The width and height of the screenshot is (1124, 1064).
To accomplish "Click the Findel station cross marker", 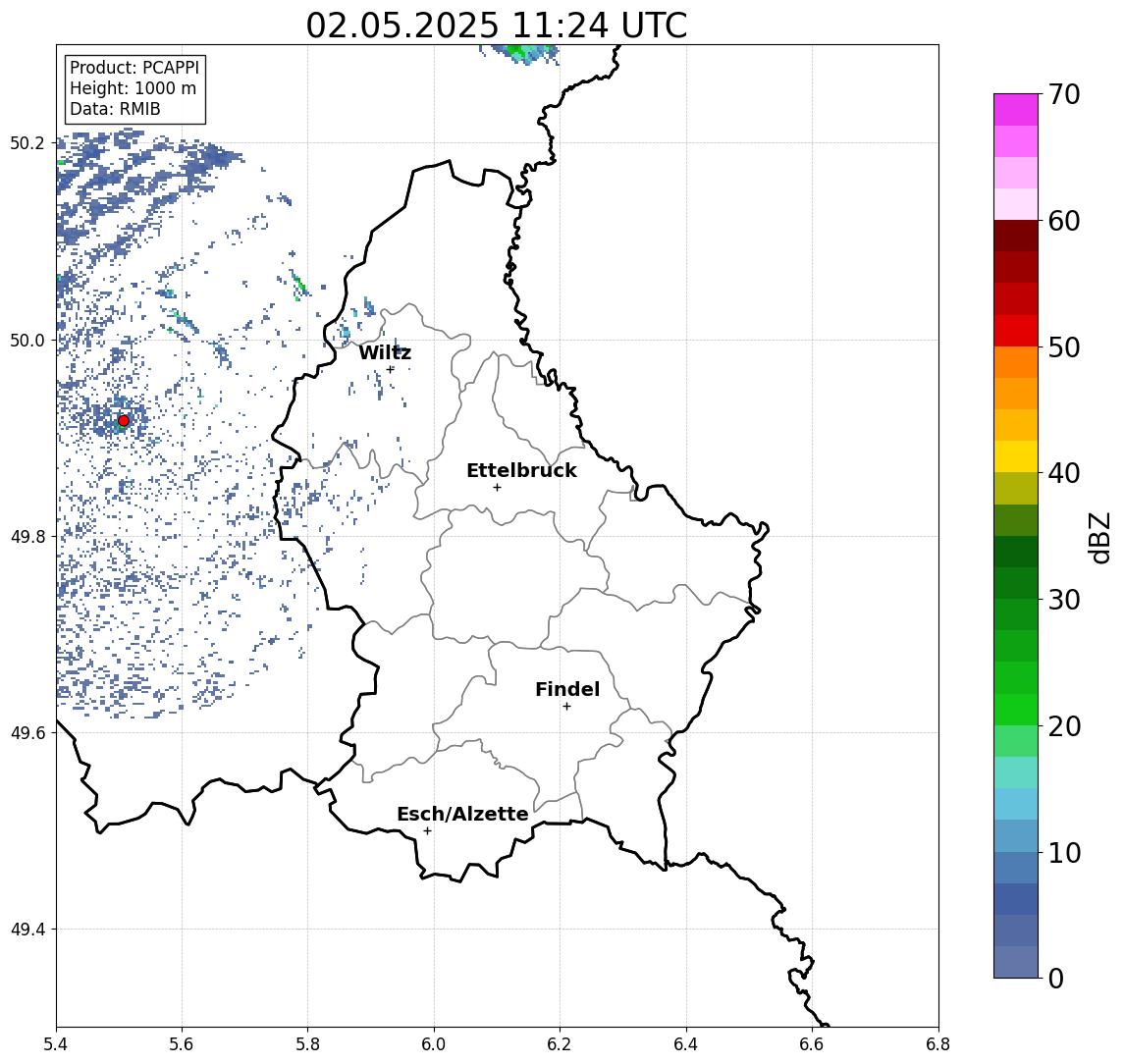I will click(x=566, y=707).
